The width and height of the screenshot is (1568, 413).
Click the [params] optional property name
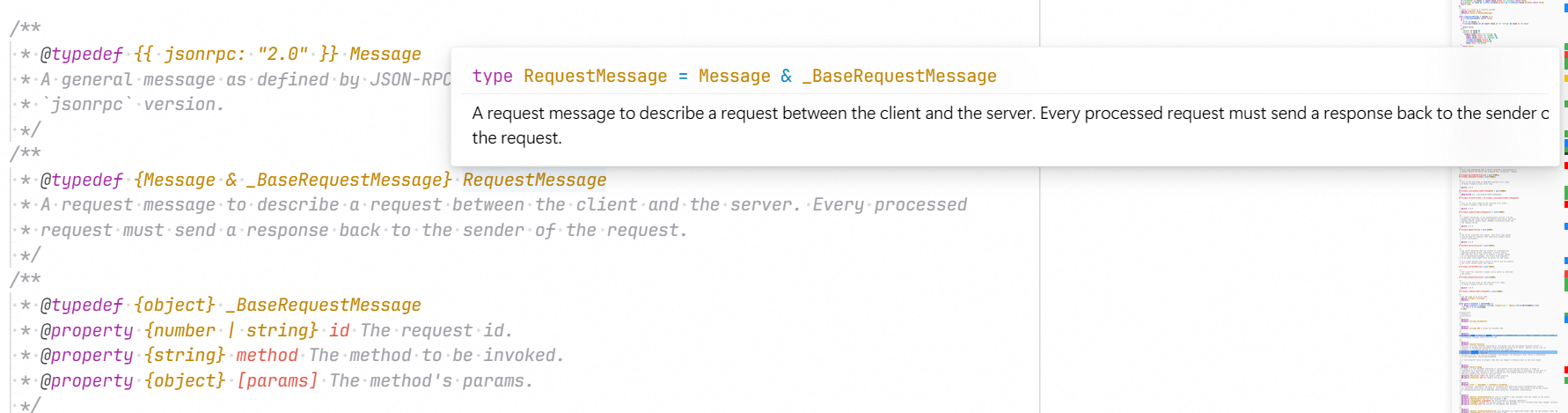(x=277, y=380)
